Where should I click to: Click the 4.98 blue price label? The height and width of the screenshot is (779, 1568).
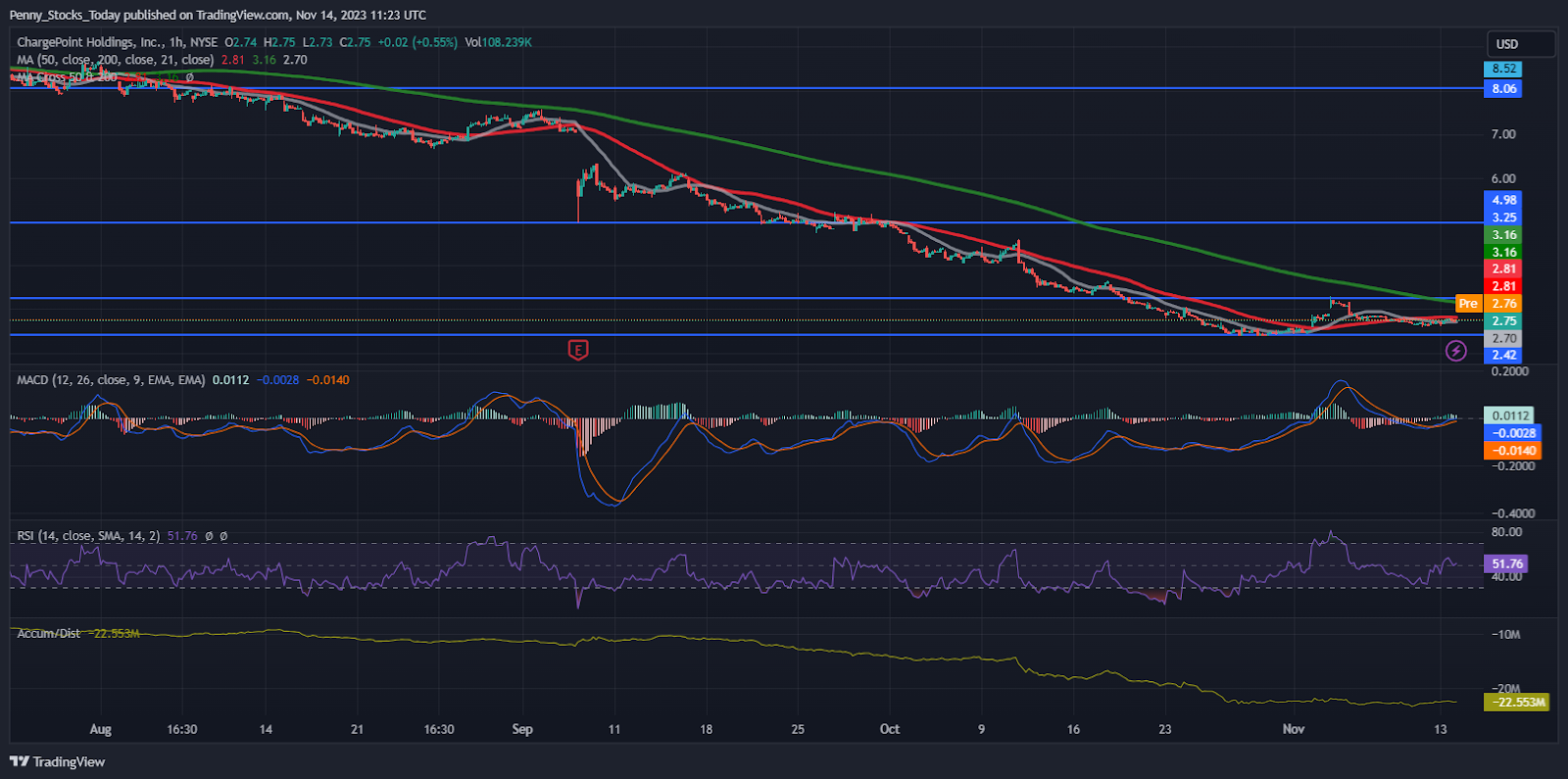tap(1503, 200)
